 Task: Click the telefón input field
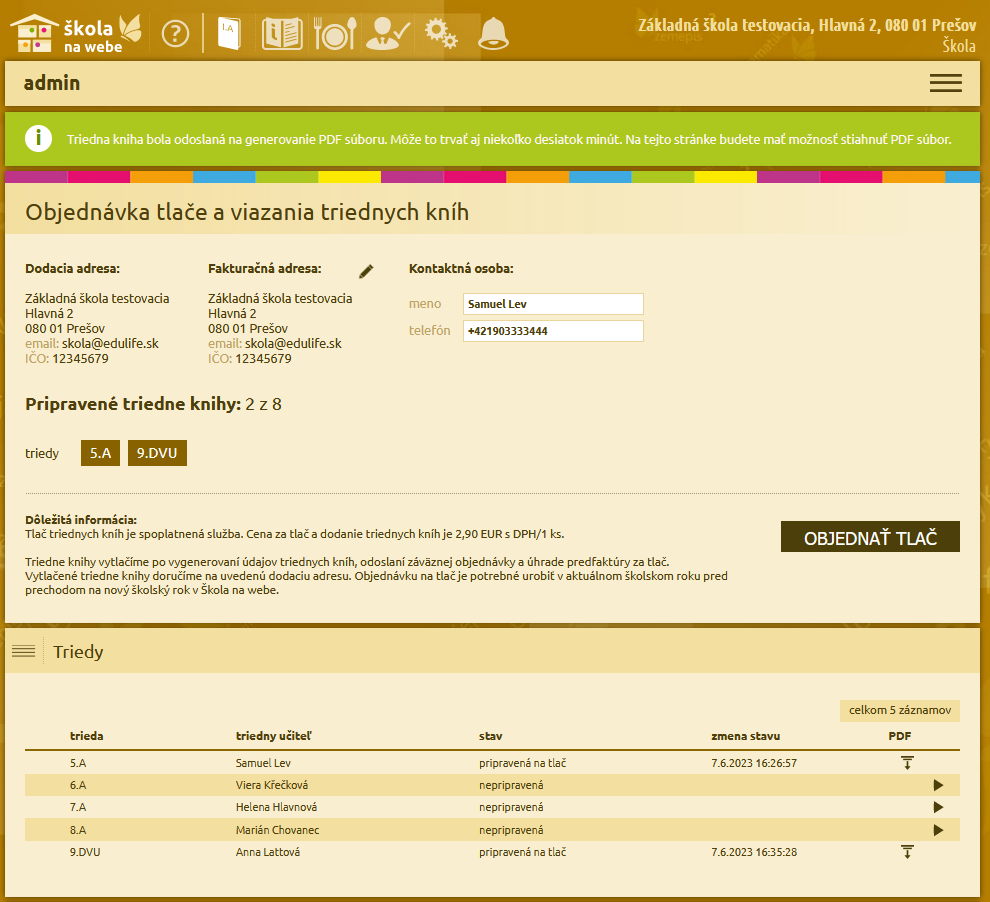coord(553,331)
